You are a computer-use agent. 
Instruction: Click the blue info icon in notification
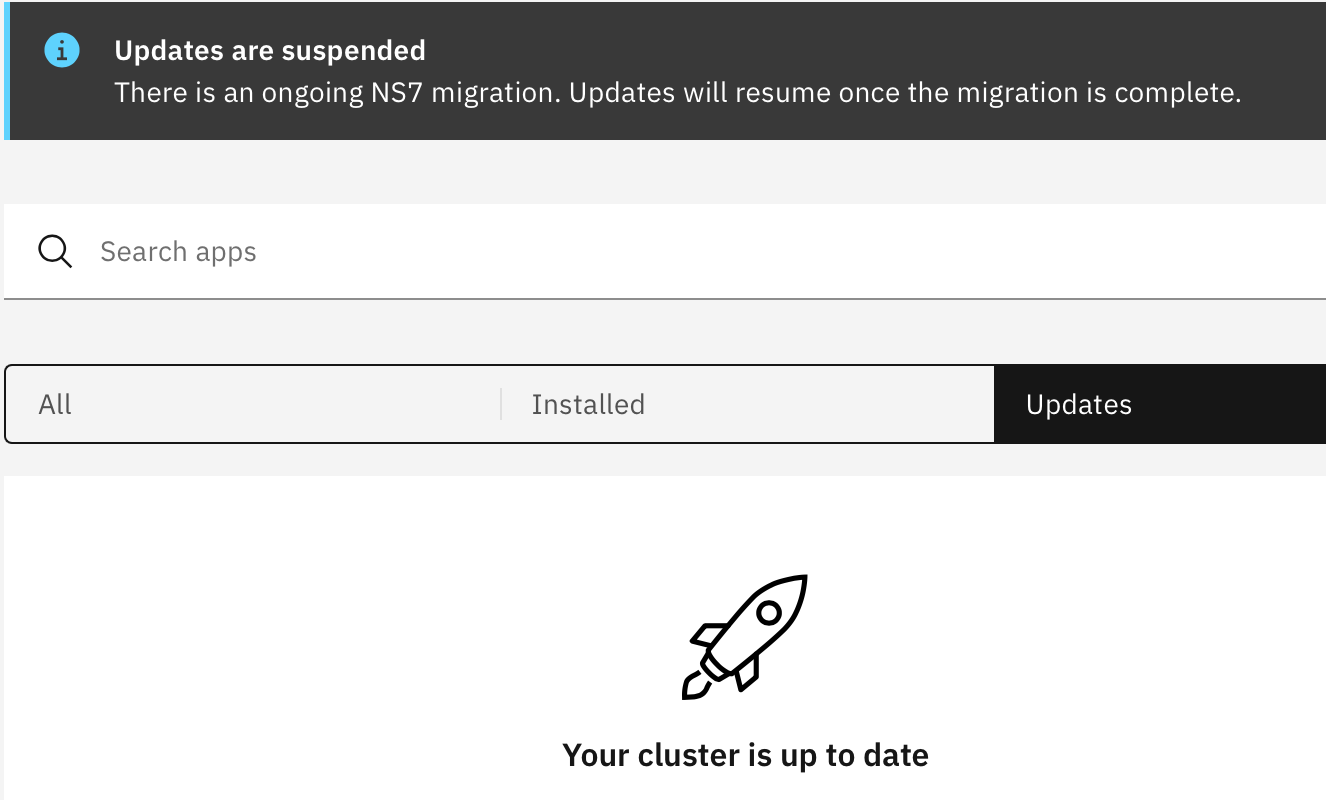[x=62, y=50]
